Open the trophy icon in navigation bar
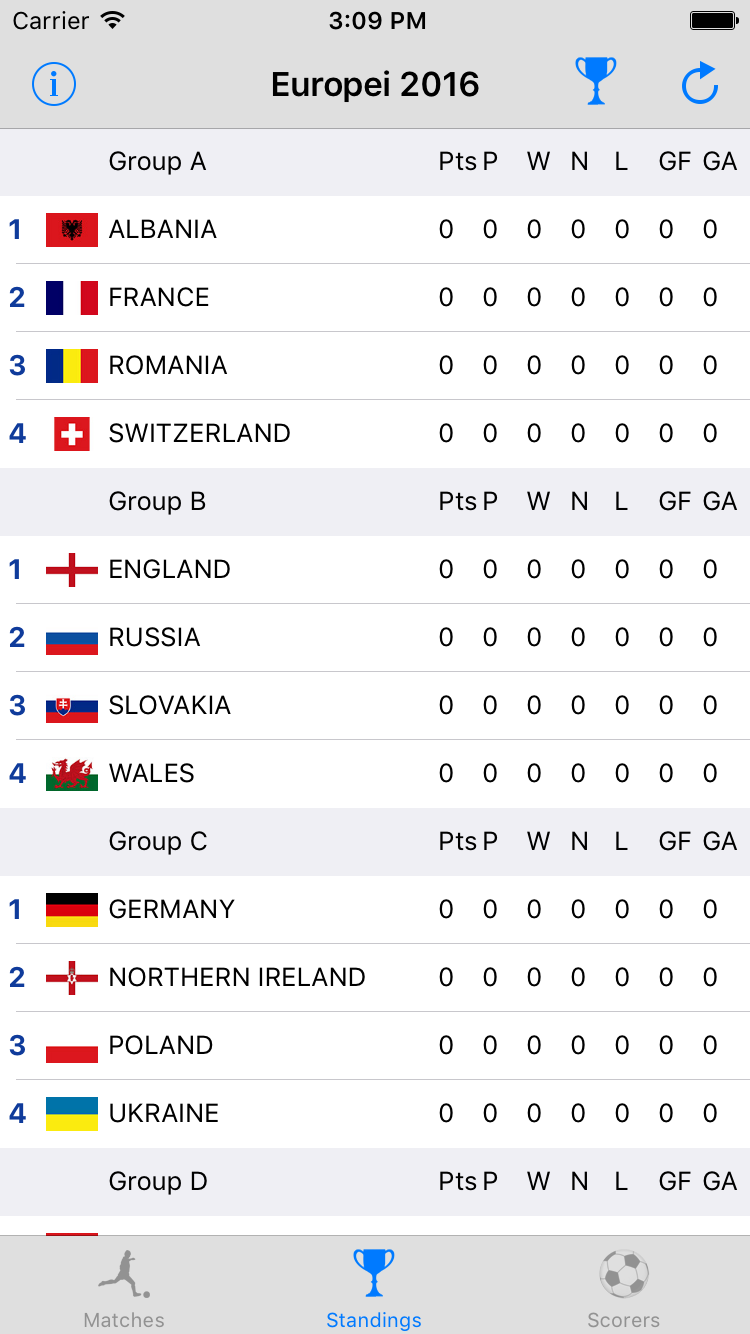 pyautogui.click(x=595, y=81)
